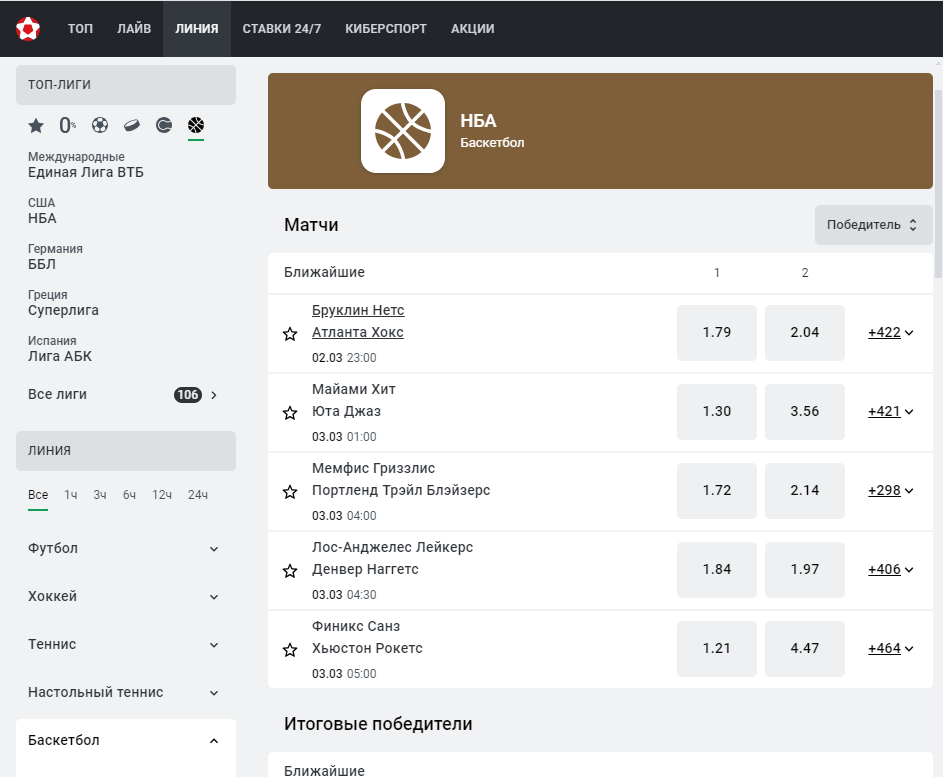Open the Победитель market dropdown

(873, 225)
